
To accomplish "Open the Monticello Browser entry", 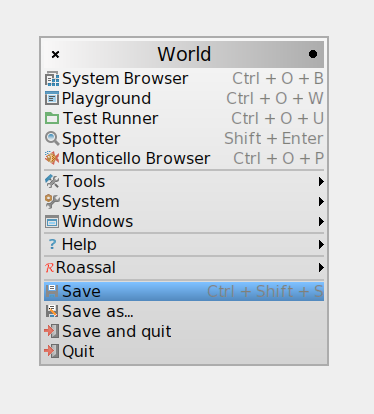I will [184, 158].
